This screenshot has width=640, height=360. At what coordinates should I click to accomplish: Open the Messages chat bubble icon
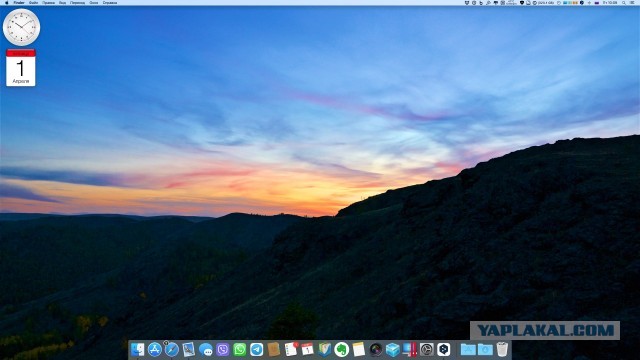(206, 350)
